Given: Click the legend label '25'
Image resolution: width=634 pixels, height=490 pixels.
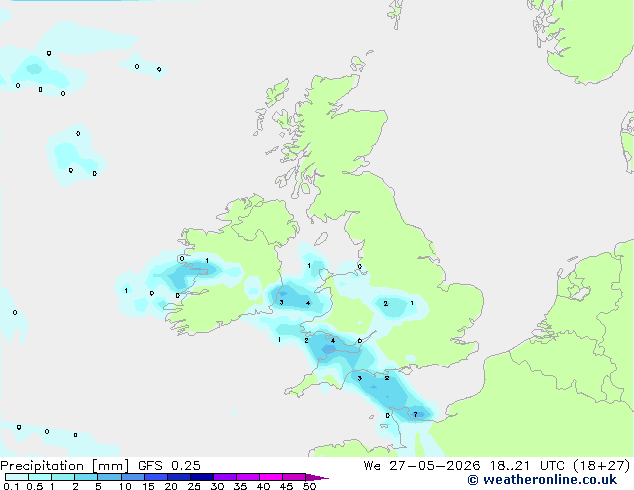Looking at the screenshot, I should point(194,486).
